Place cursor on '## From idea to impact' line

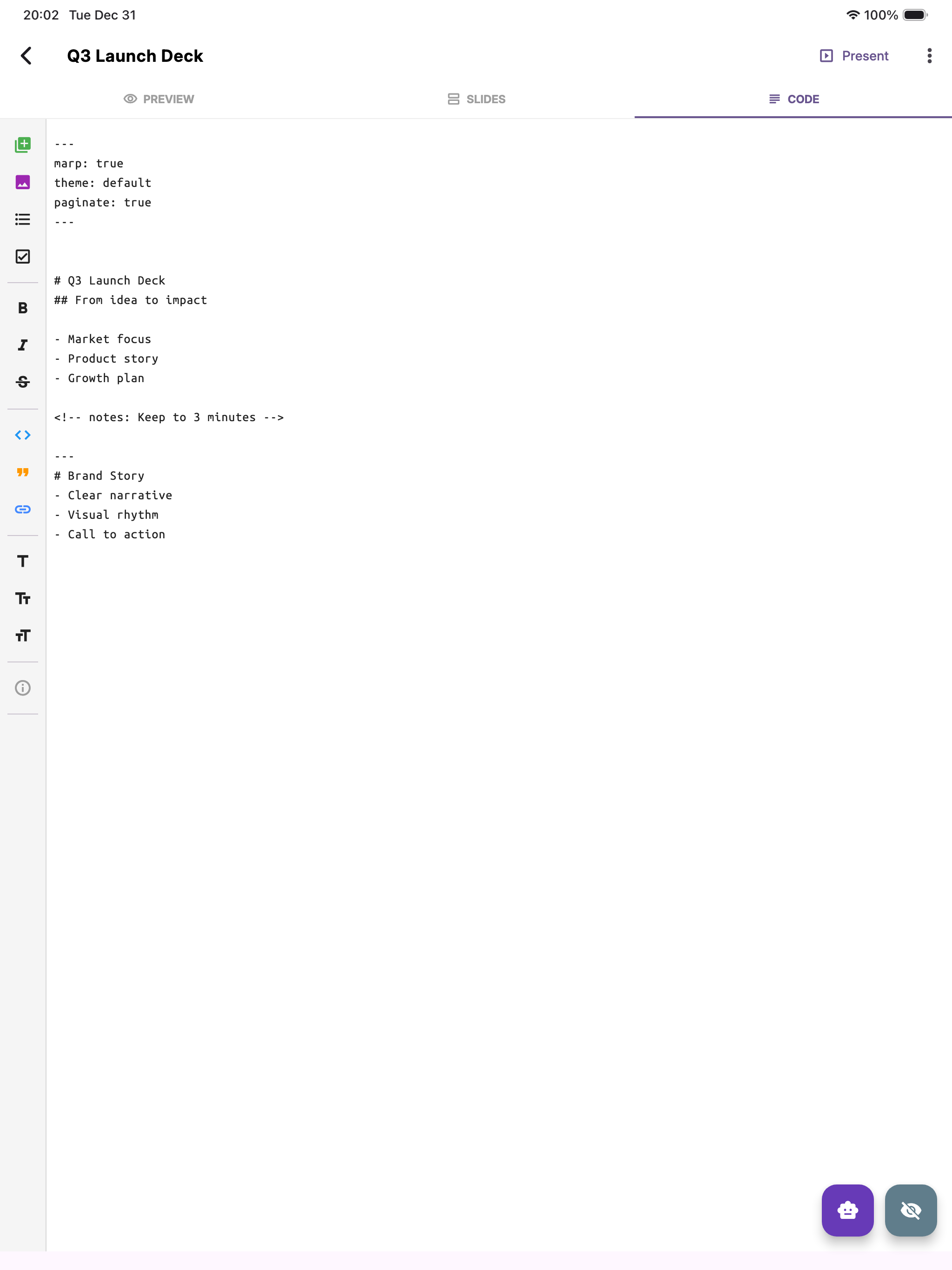[130, 300]
